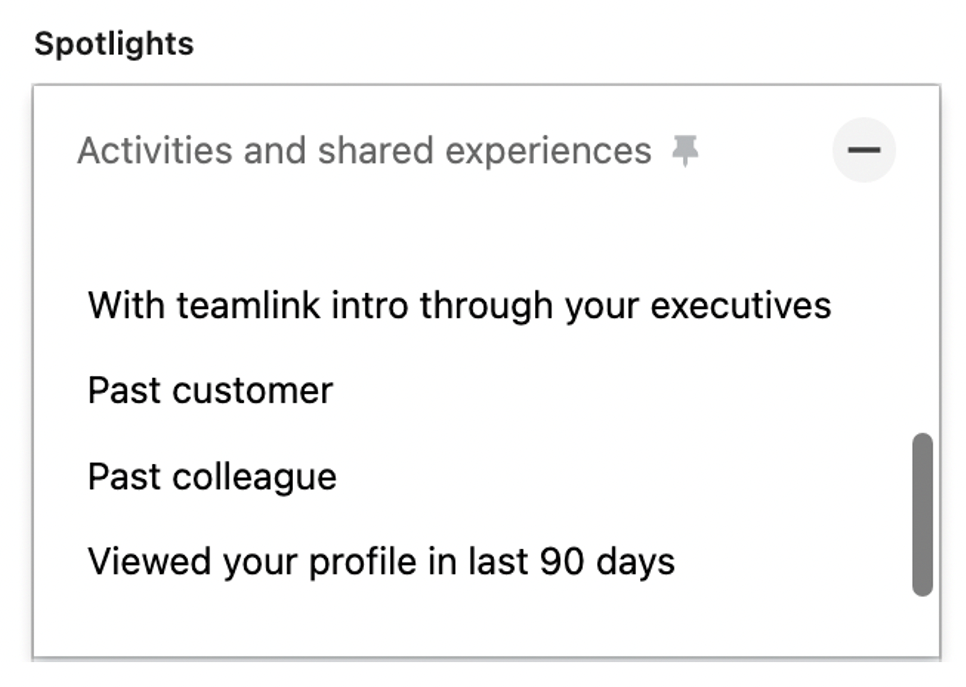Click the vertical scrollbar thumb in options list
The image size is (966, 687).
(922, 514)
